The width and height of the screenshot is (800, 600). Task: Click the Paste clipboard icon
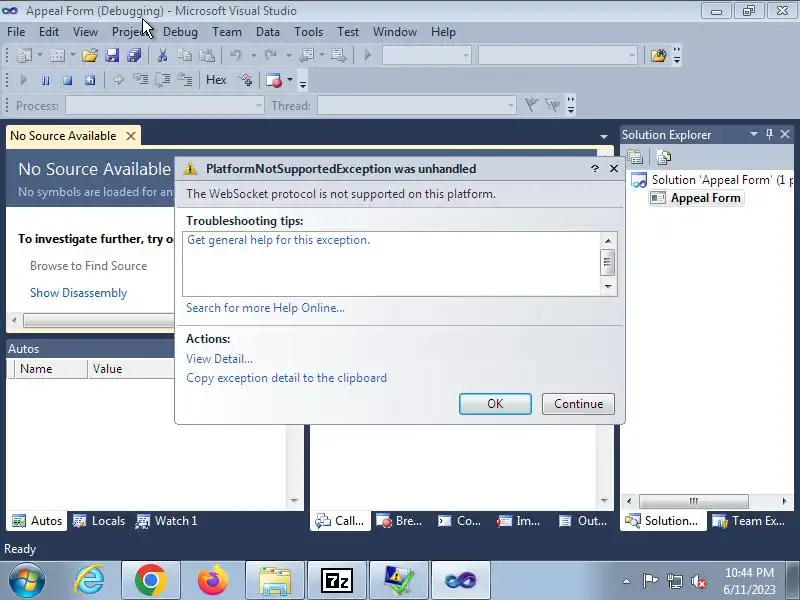(207, 55)
